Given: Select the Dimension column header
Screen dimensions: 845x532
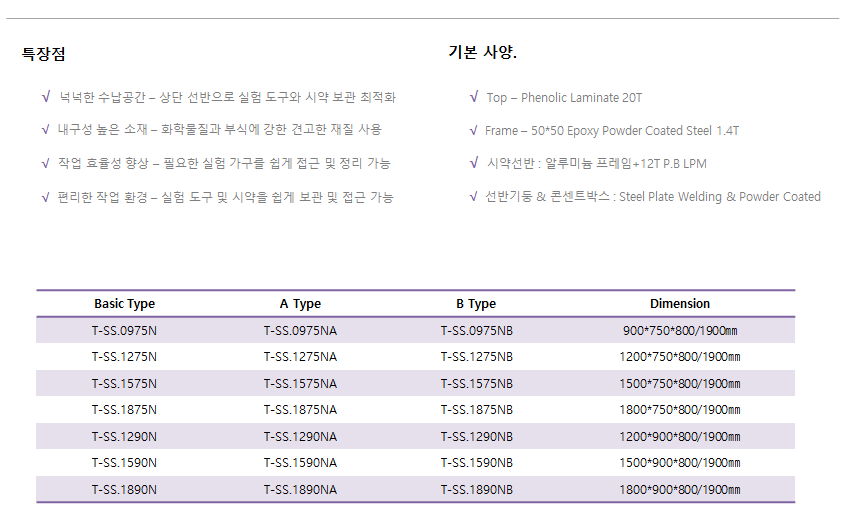Looking at the screenshot, I should point(680,303).
